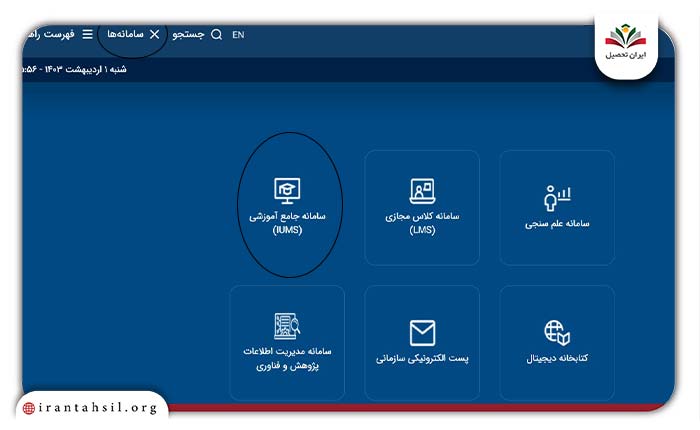Close the سامانه‌ها menu with X icon
700x430 pixels.
point(154,34)
